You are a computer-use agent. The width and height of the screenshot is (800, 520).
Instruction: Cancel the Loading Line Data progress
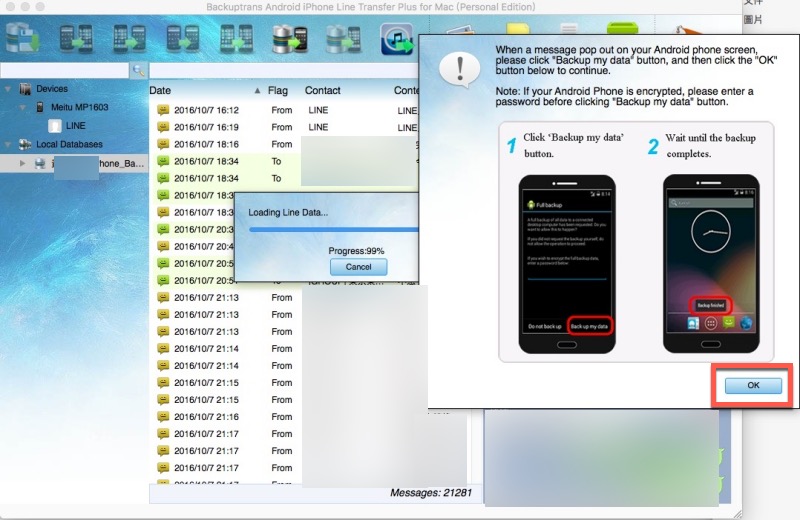(x=358, y=267)
